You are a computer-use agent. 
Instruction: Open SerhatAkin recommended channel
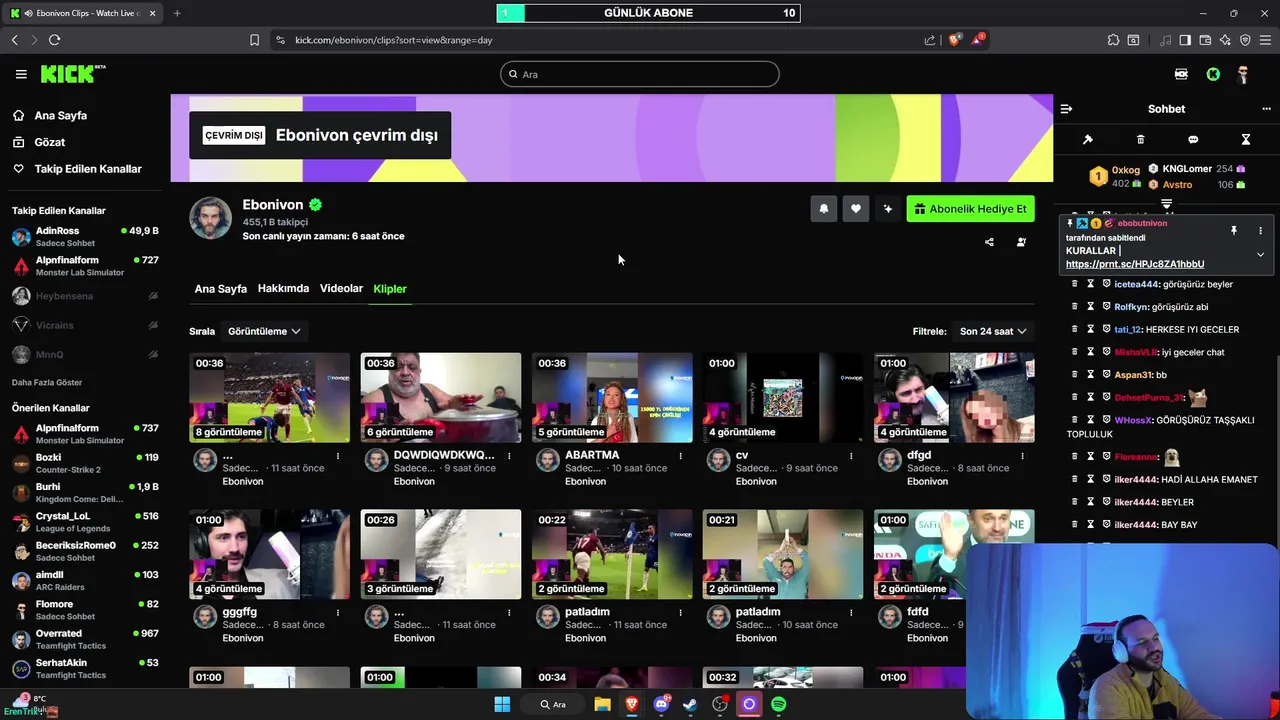point(85,668)
